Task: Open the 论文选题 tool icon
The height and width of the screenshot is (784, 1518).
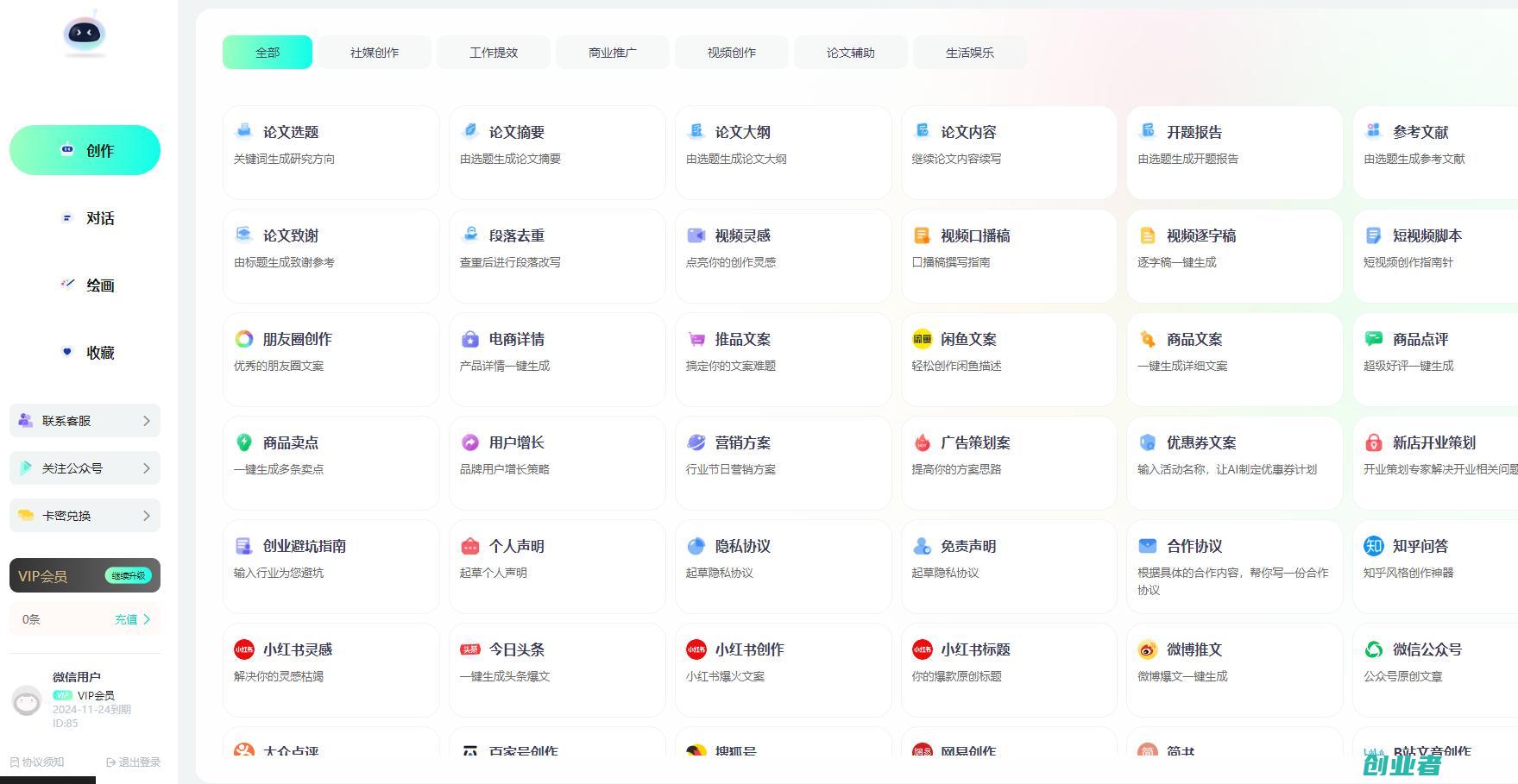Action: pos(244,131)
